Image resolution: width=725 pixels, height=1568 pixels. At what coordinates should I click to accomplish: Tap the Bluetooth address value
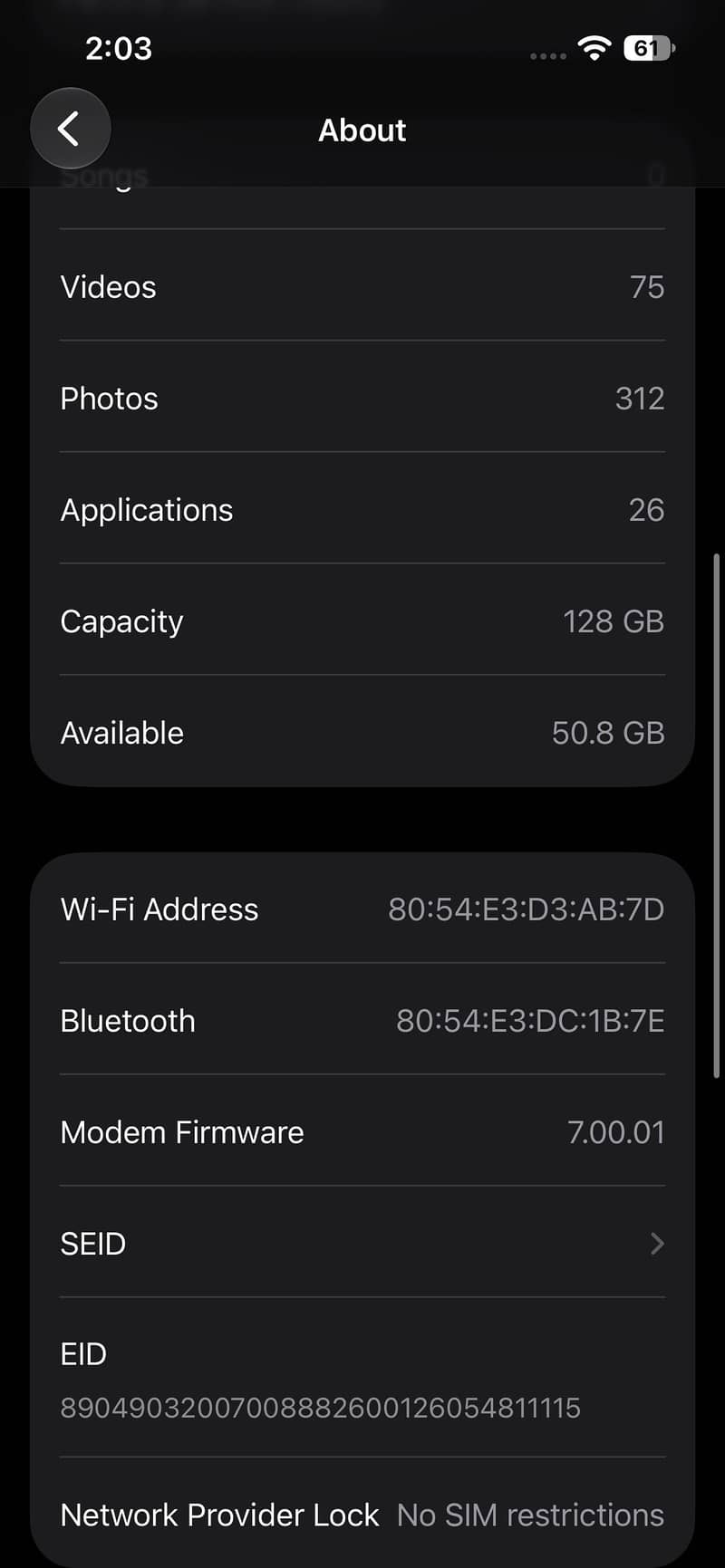pos(530,1021)
